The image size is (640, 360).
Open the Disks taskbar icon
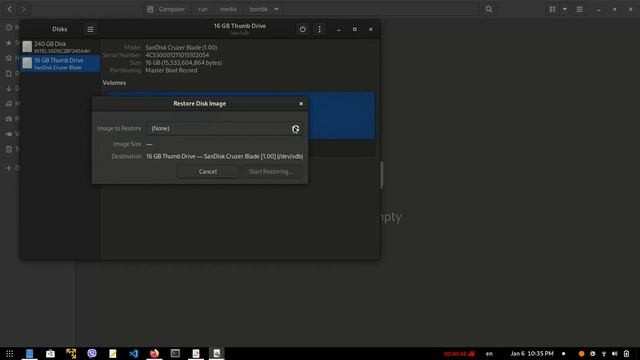click(x=217, y=353)
